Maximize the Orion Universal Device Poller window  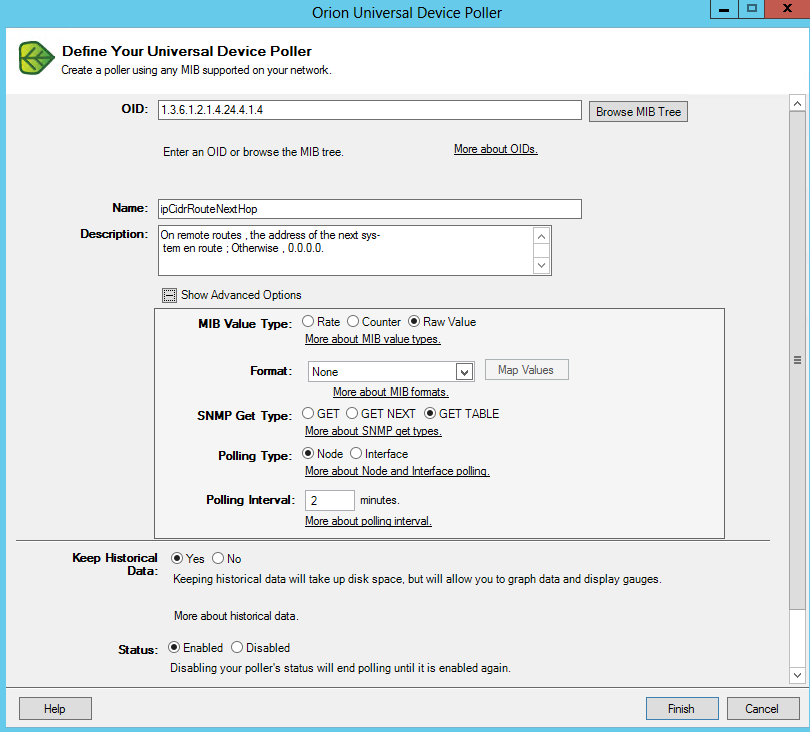pos(752,9)
